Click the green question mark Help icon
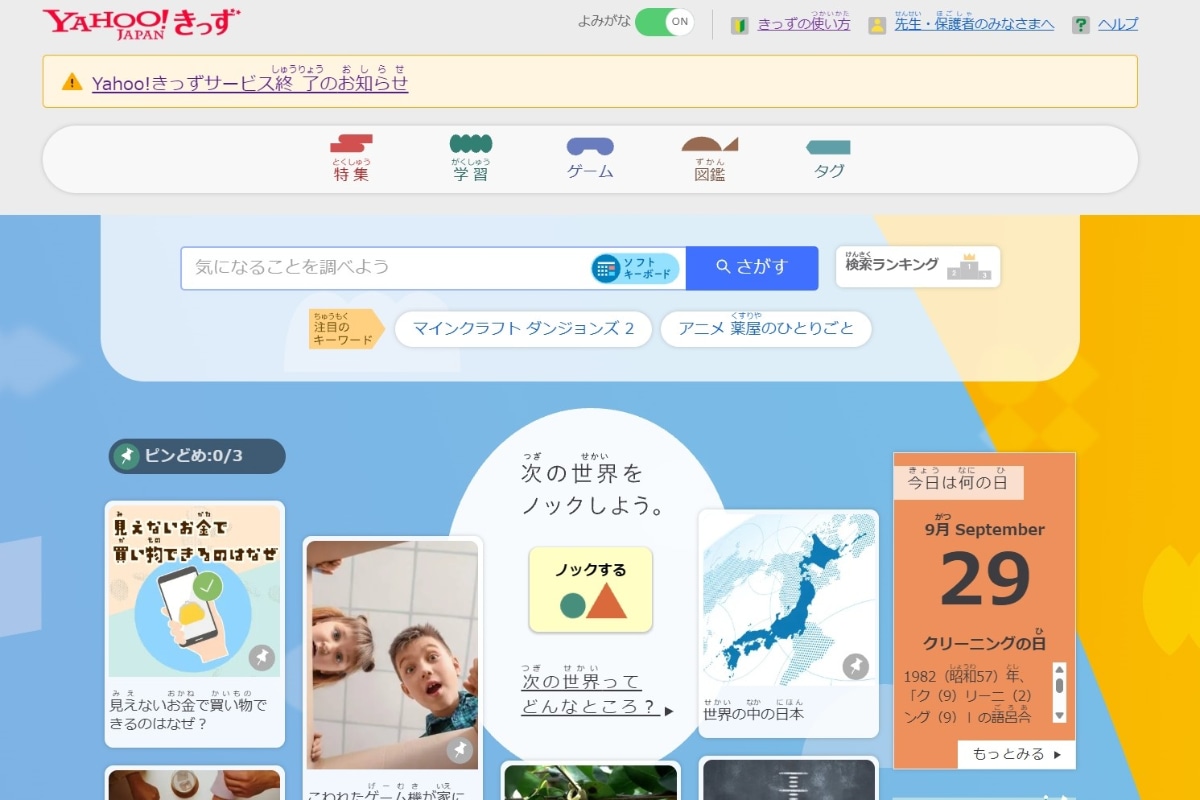Screen dimensions: 1200x800 pos(1080,25)
